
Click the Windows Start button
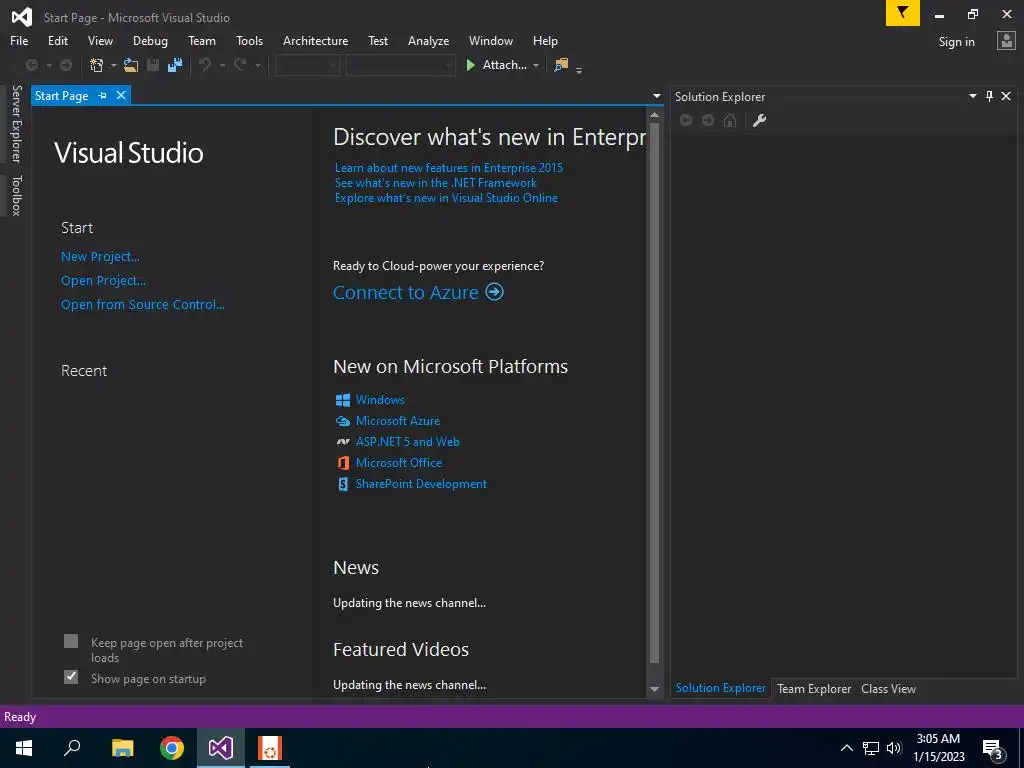click(24, 748)
